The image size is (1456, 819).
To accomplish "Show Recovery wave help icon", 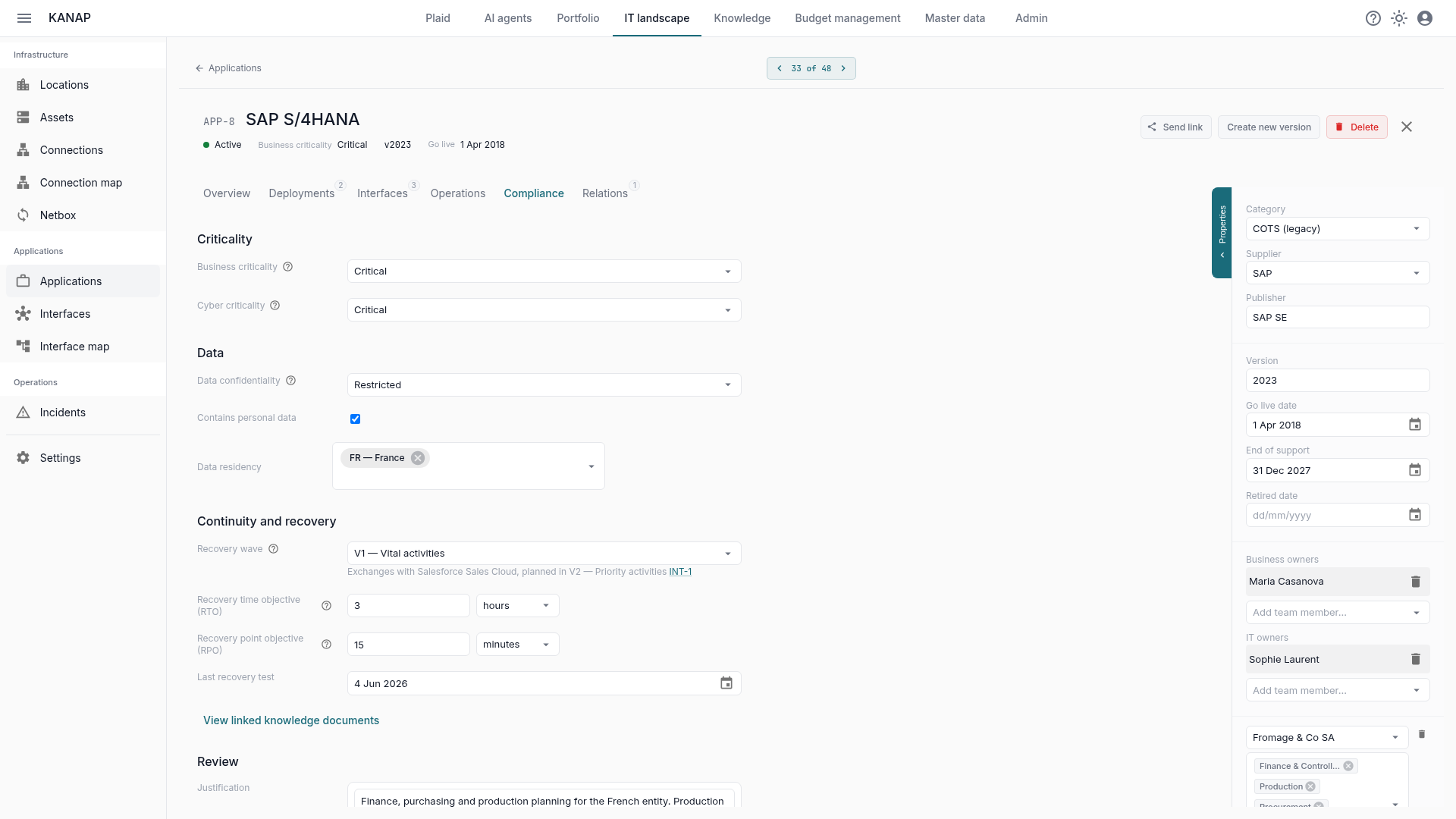I will coord(274,549).
